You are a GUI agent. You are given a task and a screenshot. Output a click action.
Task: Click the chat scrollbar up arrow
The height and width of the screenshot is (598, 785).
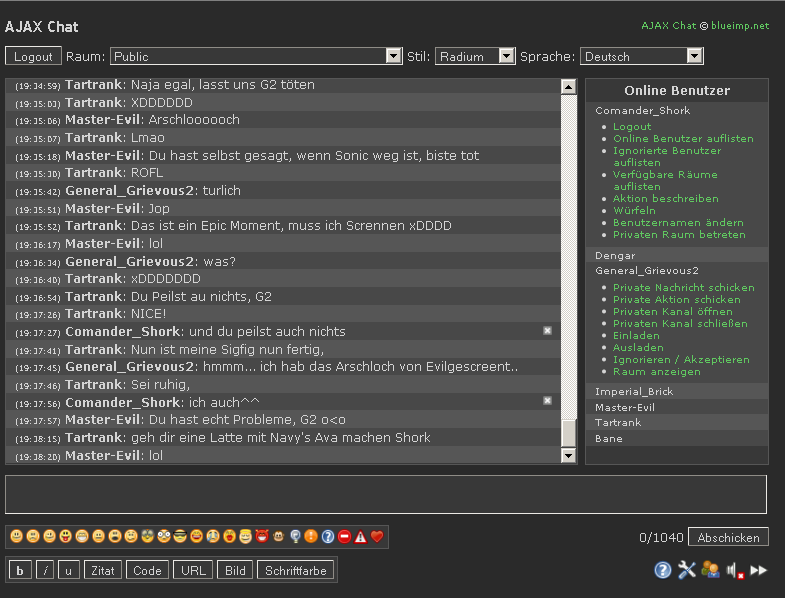click(568, 87)
